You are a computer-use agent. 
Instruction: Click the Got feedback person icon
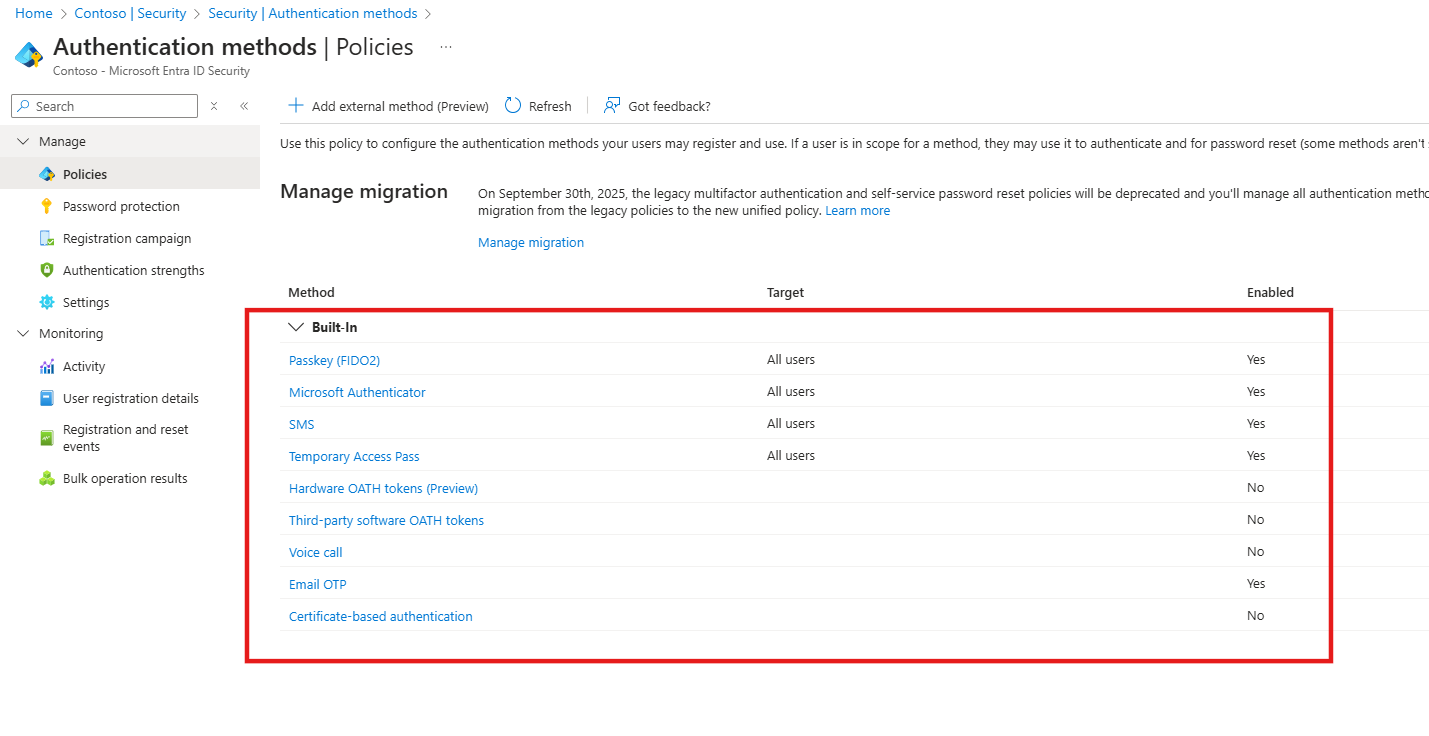tap(612, 105)
